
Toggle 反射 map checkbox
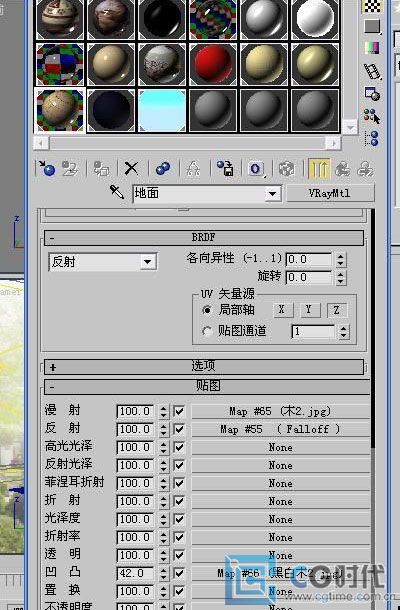tap(179, 429)
